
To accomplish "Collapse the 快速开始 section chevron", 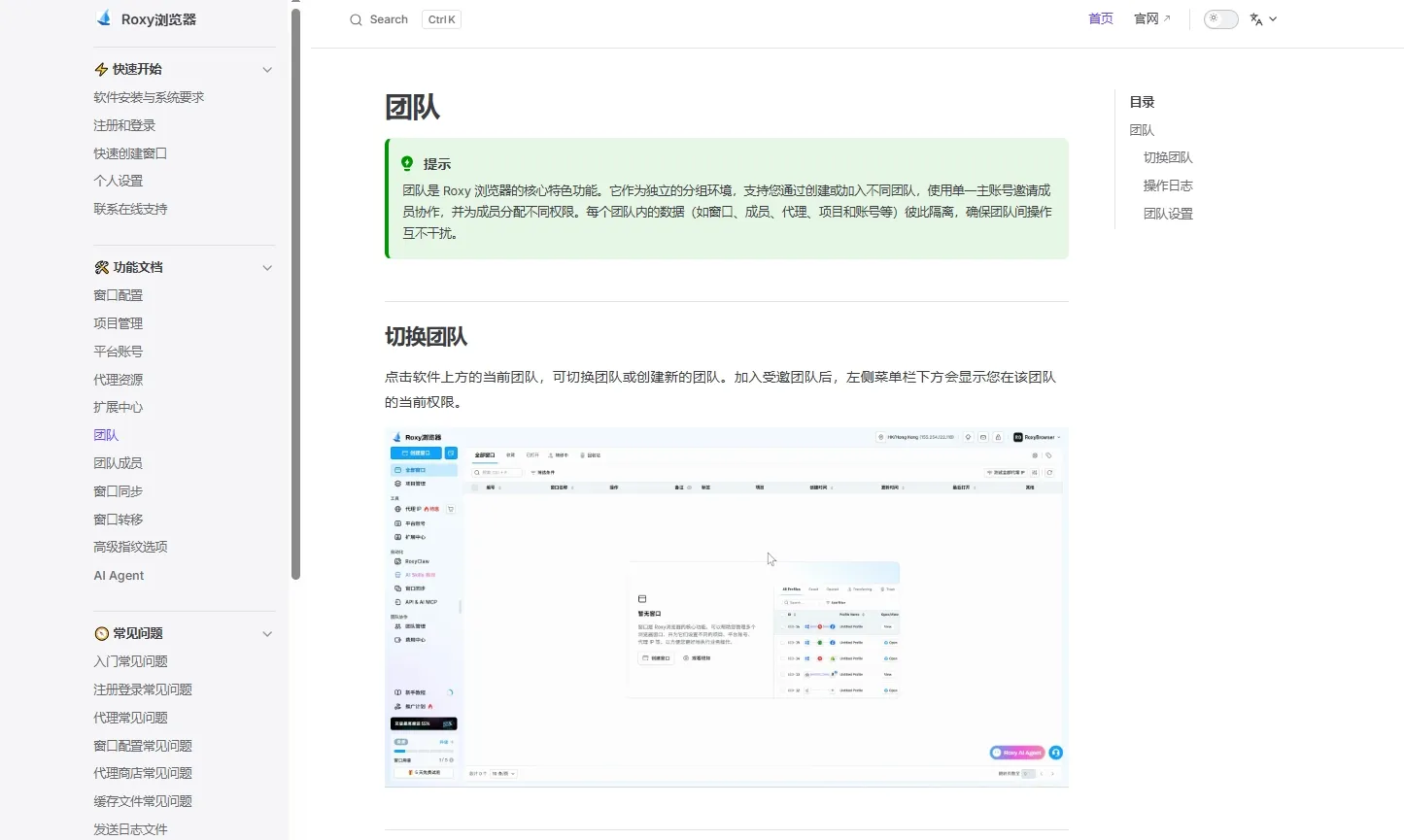I will pos(267,70).
